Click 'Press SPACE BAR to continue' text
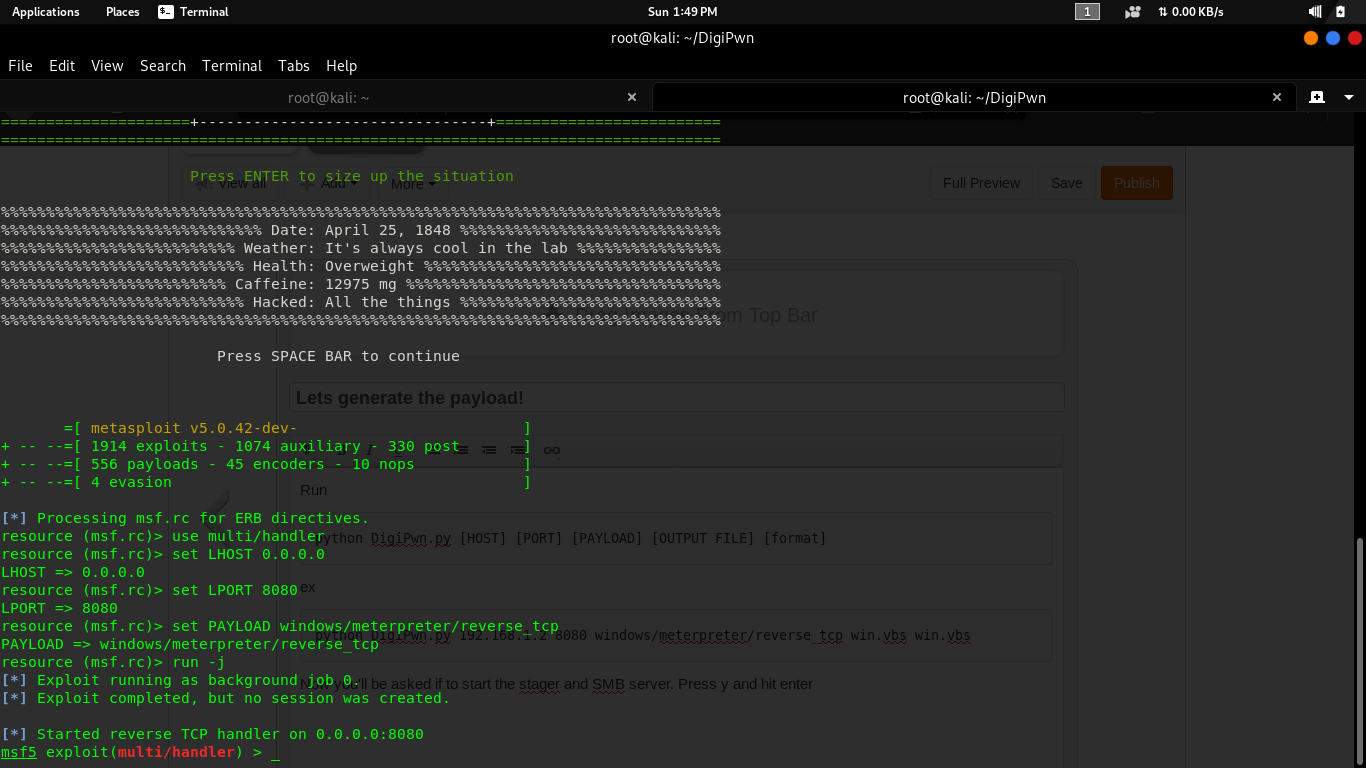 pyautogui.click(x=338, y=356)
